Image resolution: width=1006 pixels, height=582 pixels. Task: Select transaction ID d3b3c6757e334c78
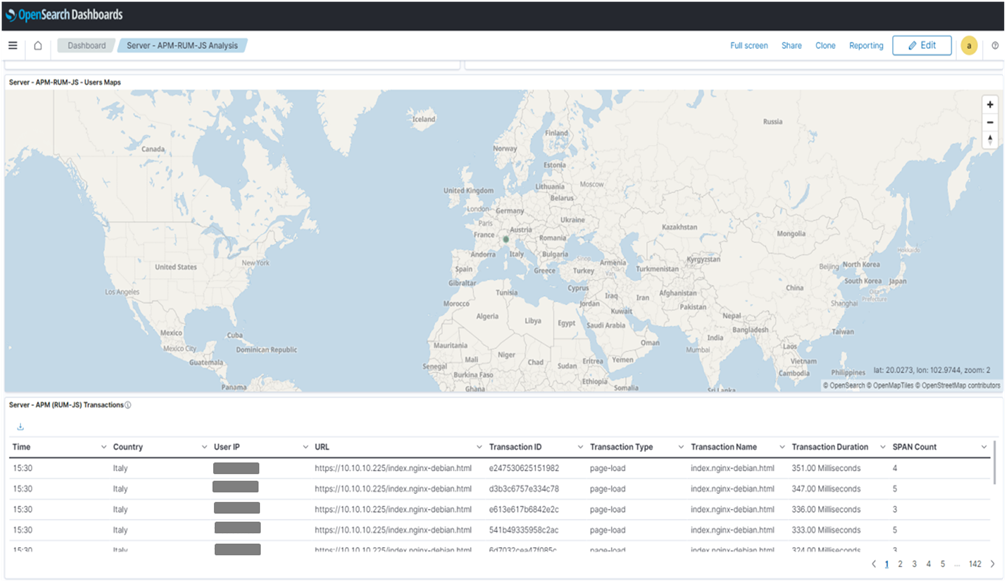[524, 489]
